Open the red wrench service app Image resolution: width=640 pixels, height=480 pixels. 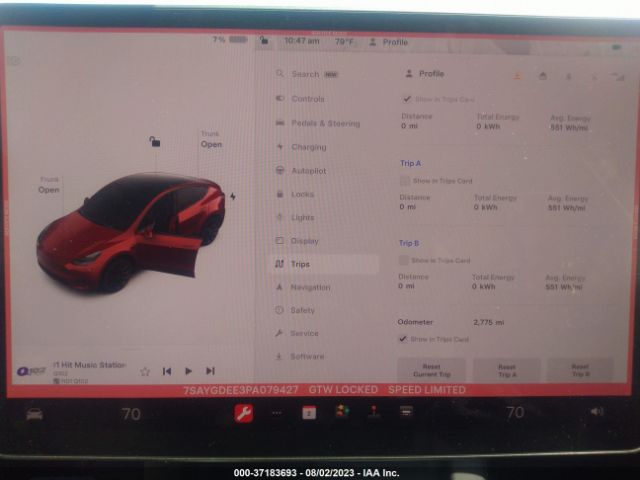coord(244,413)
